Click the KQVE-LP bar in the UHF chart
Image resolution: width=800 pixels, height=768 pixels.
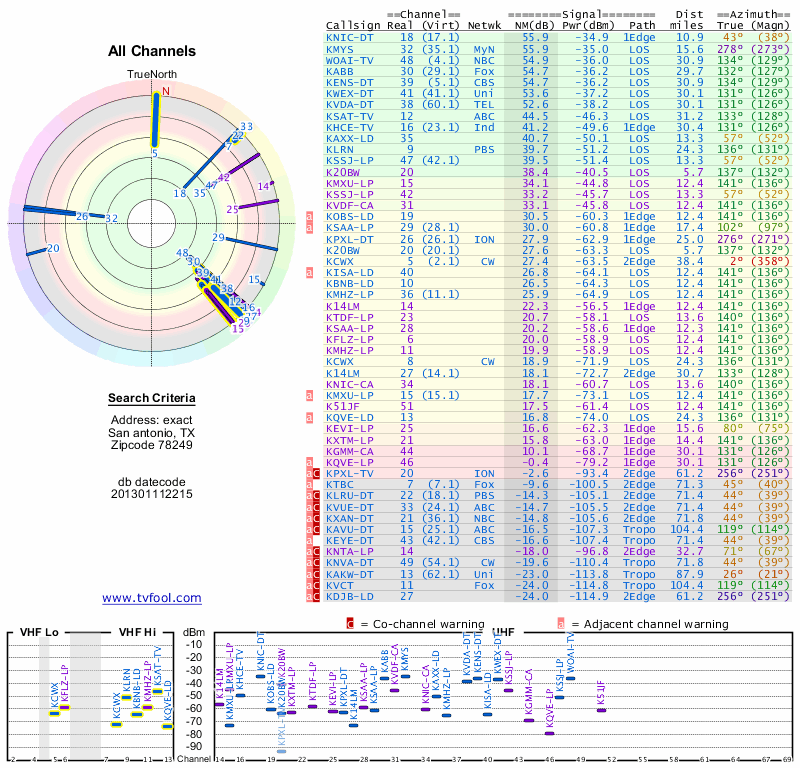[x=550, y=733]
